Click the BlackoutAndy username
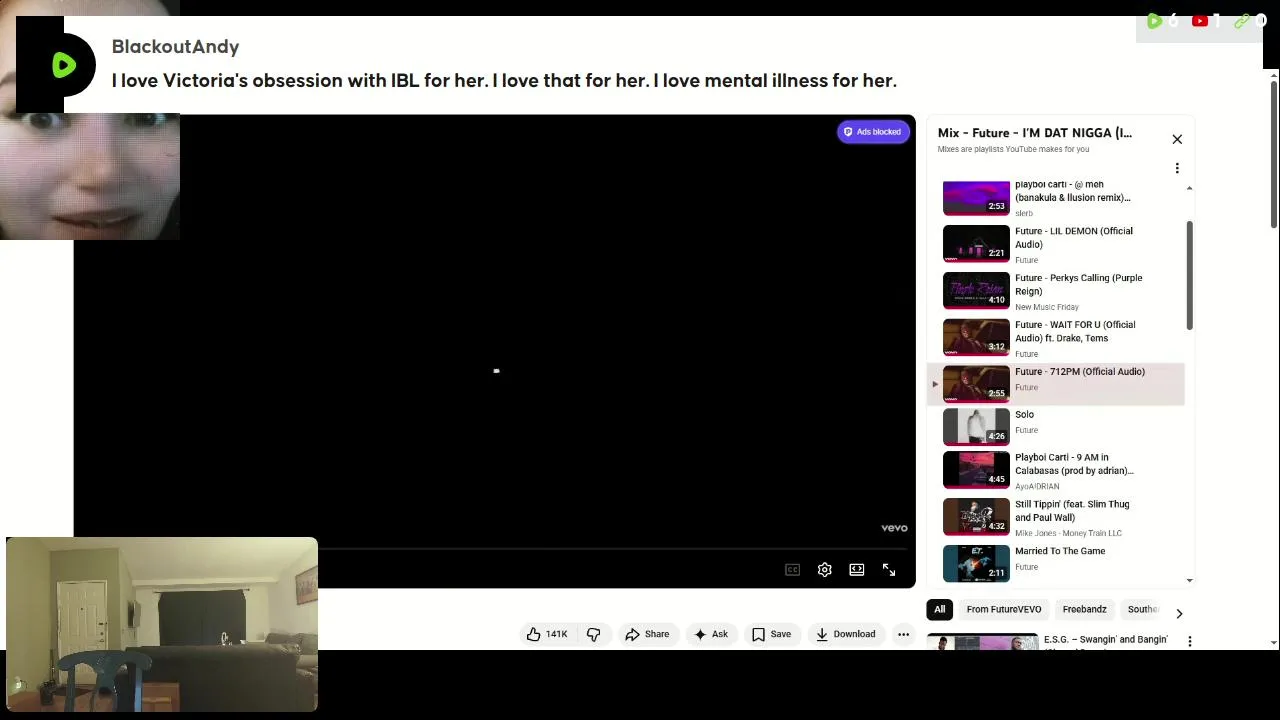This screenshot has width=1280, height=720. [x=175, y=47]
